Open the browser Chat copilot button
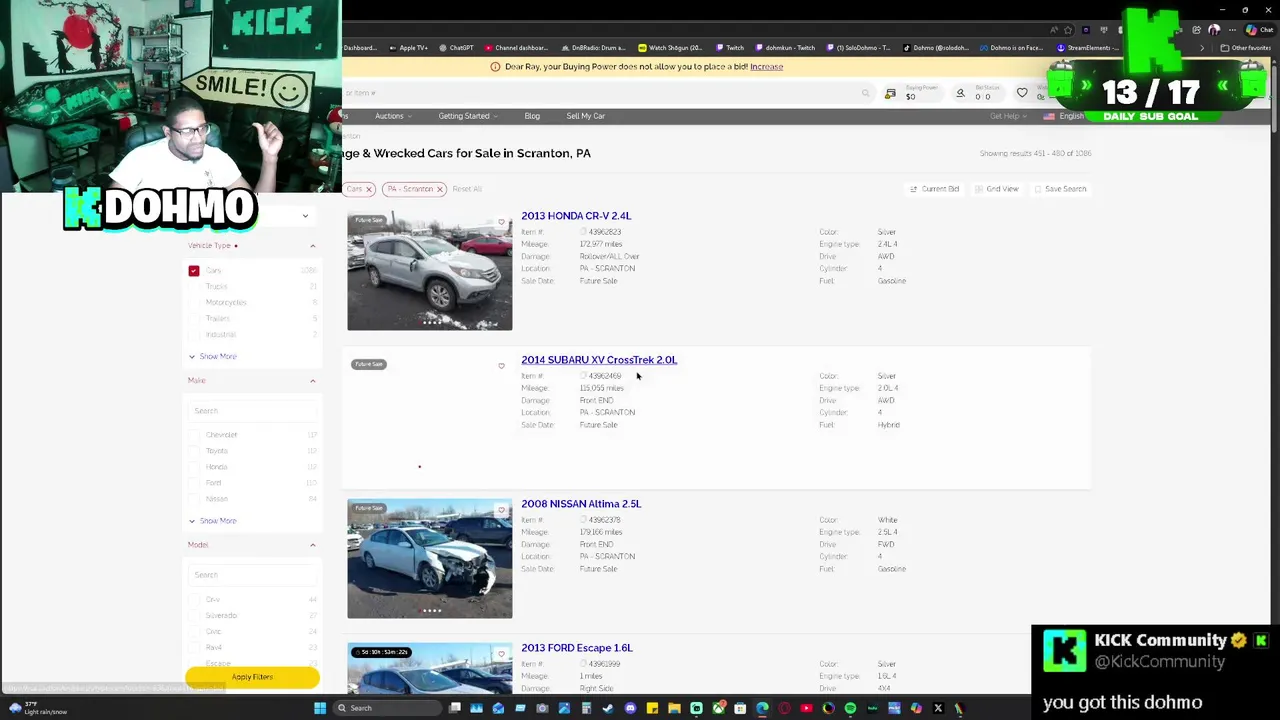 1258,30
